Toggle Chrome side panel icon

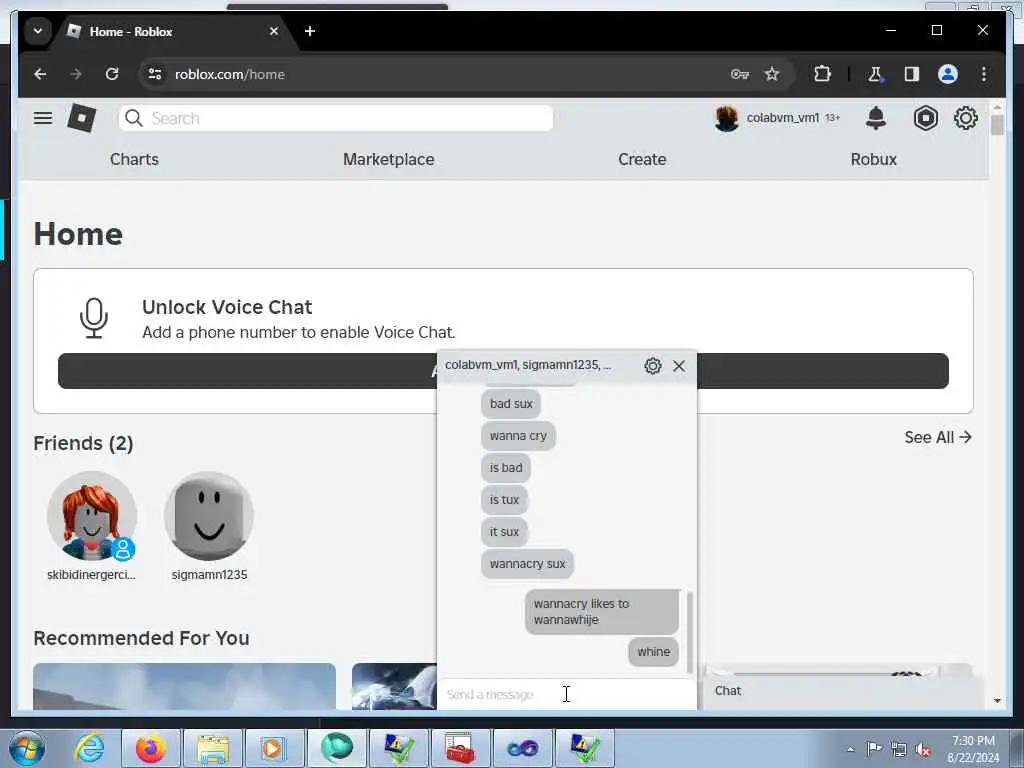pyautogui.click(x=912, y=74)
